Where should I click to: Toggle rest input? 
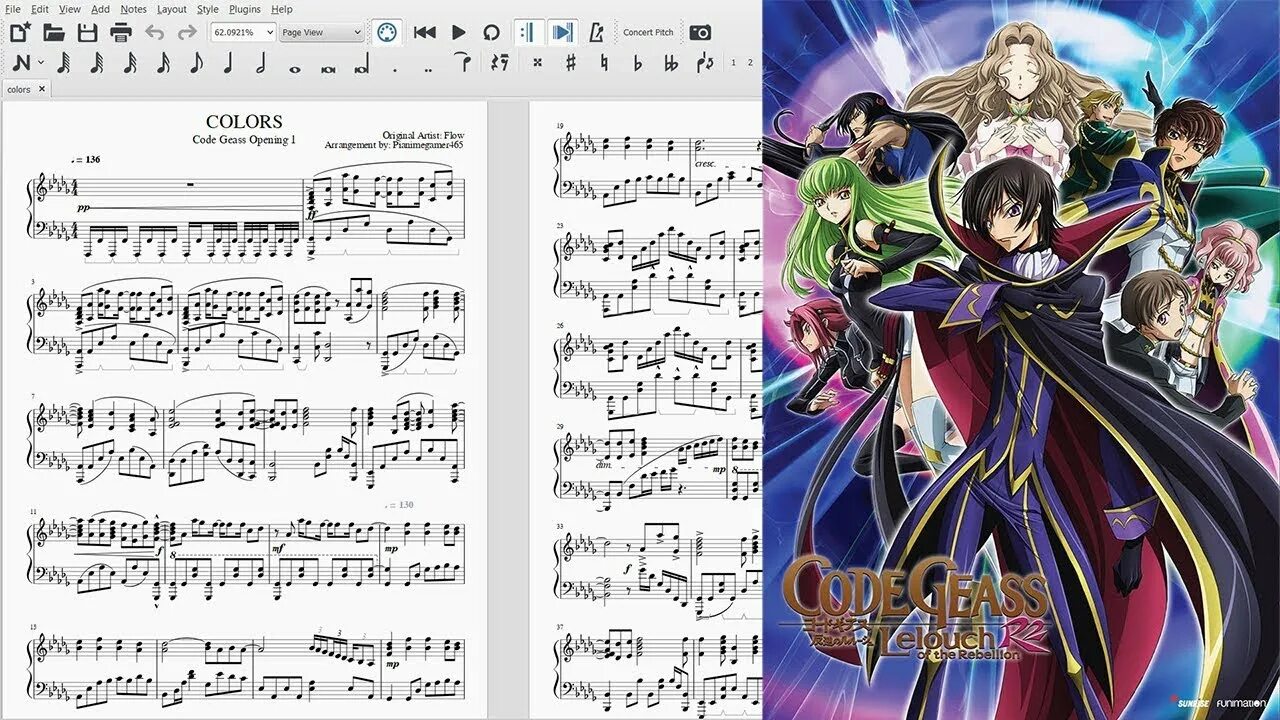point(499,63)
